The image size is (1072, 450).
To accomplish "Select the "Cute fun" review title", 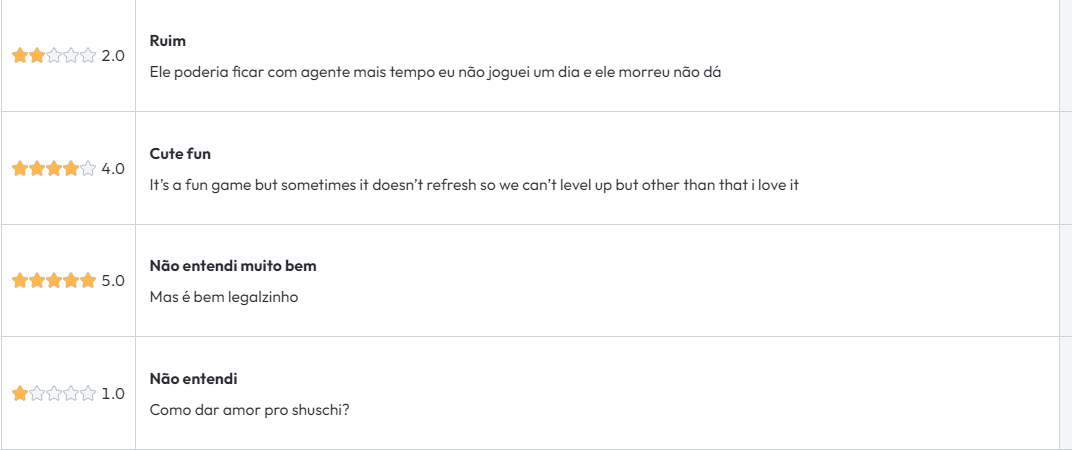I will pyautogui.click(x=180, y=154).
